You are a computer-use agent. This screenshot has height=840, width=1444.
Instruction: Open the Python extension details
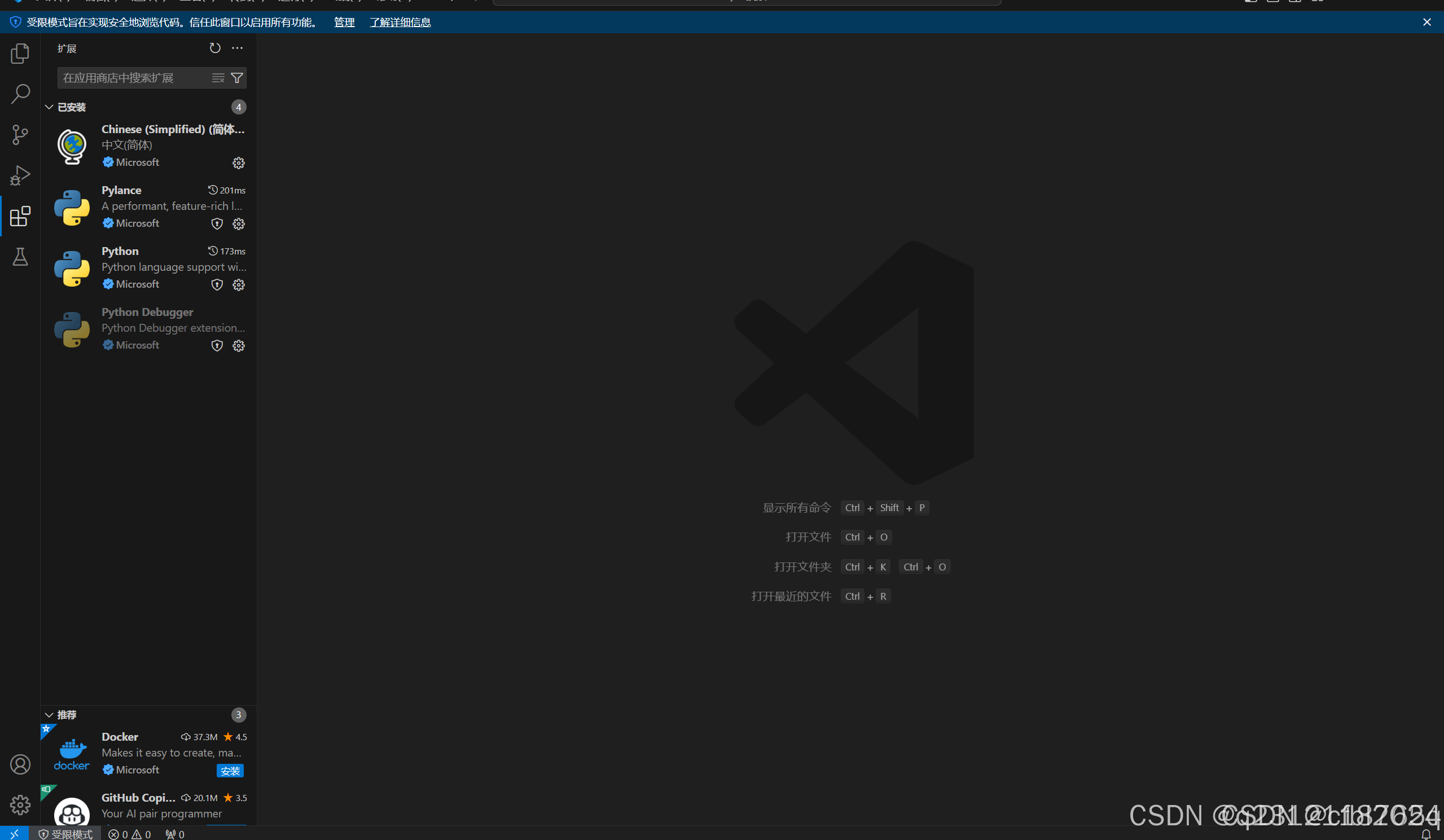click(149, 267)
